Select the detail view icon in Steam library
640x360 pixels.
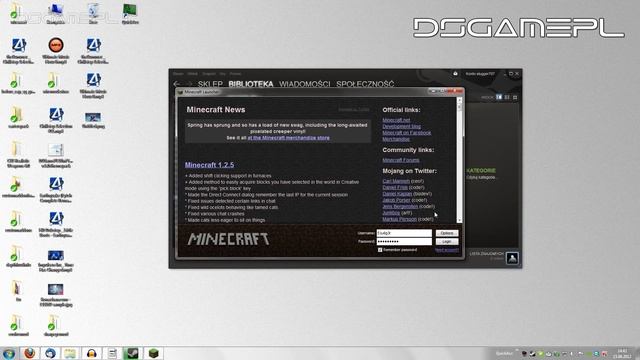(x=499, y=97)
